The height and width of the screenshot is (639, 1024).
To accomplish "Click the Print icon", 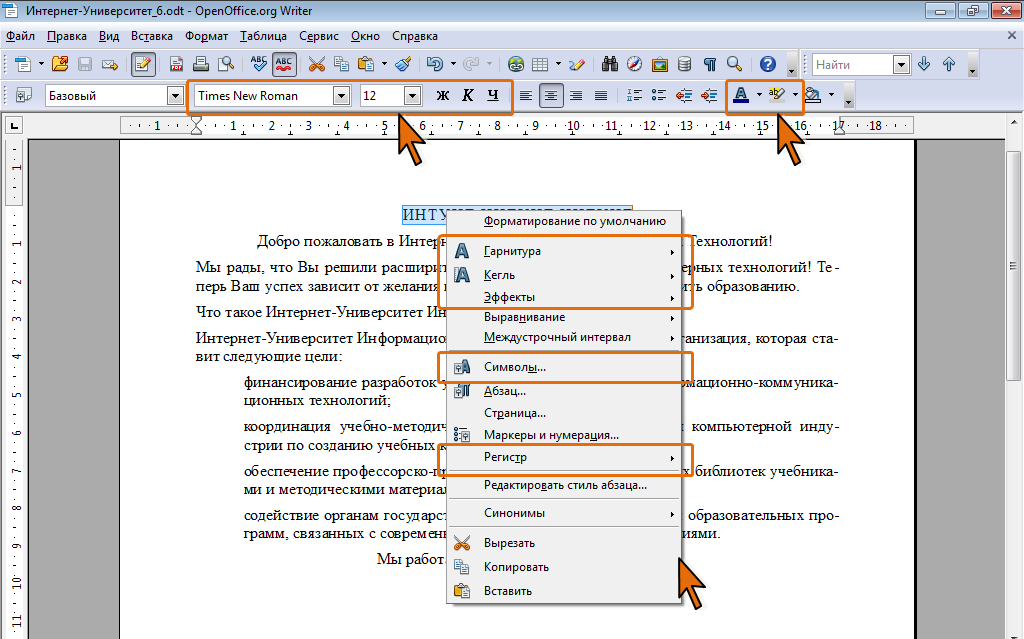I will point(201,64).
